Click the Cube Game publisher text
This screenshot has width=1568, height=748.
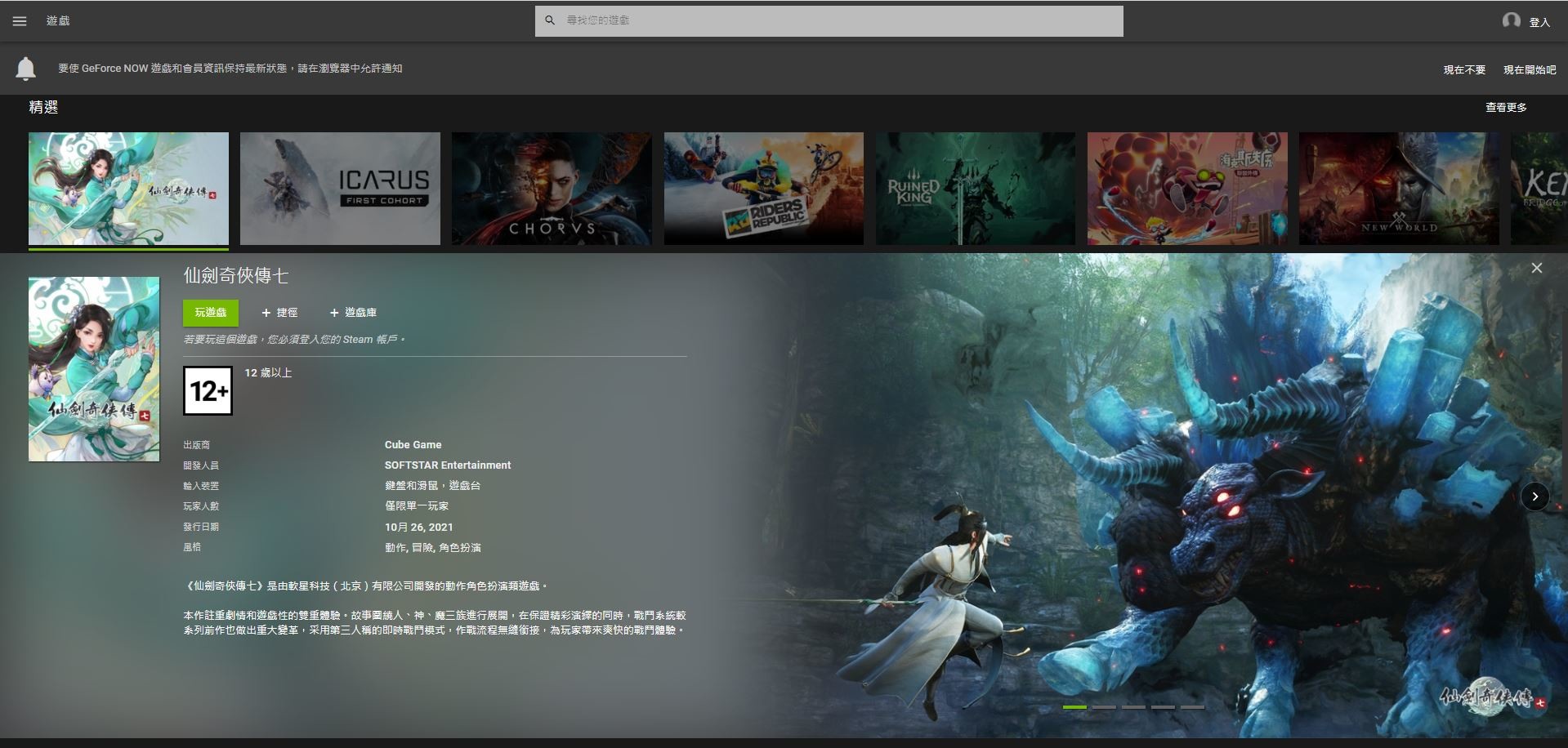point(413,445)
